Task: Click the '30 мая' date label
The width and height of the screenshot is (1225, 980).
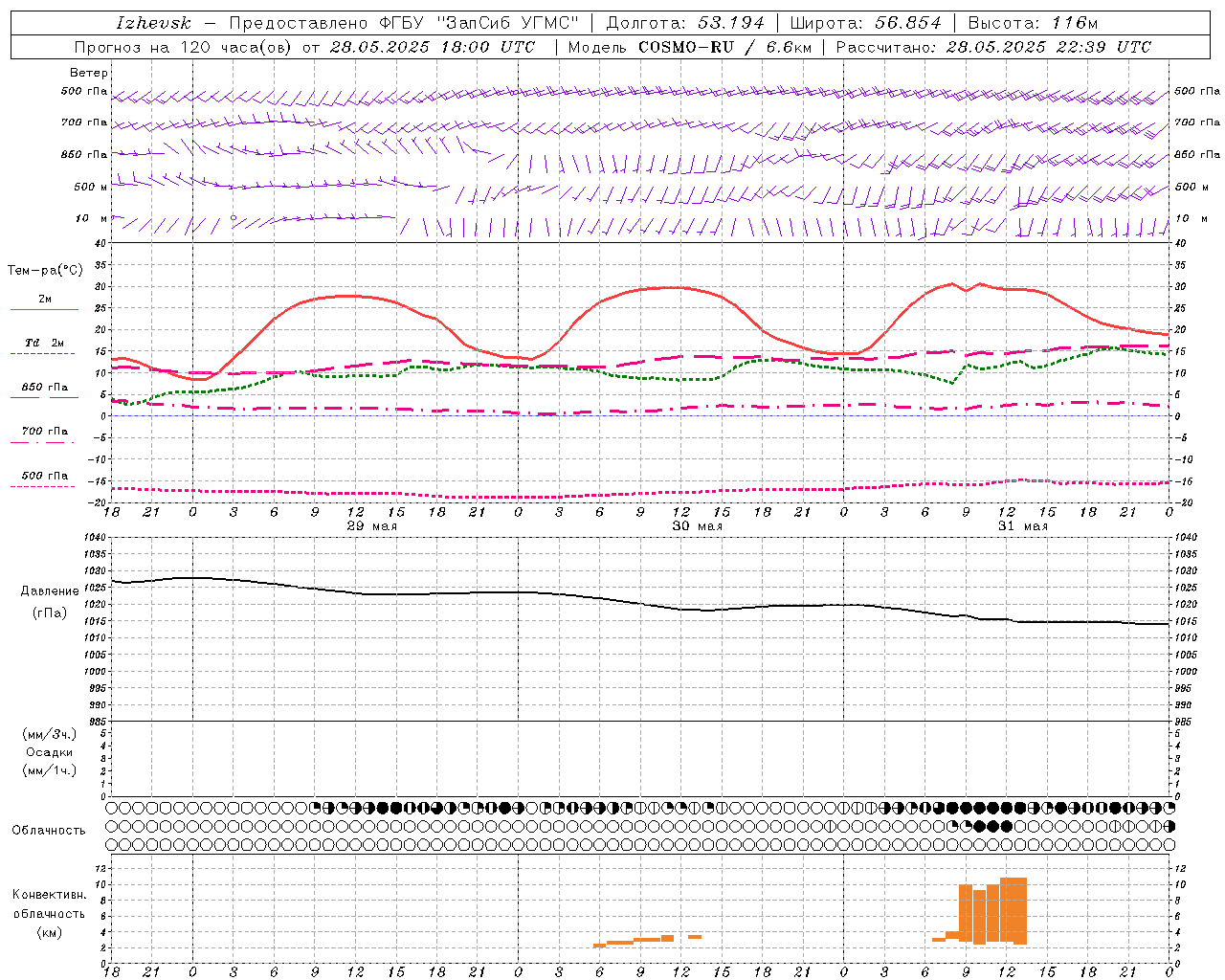Action: tap(698, 526)
